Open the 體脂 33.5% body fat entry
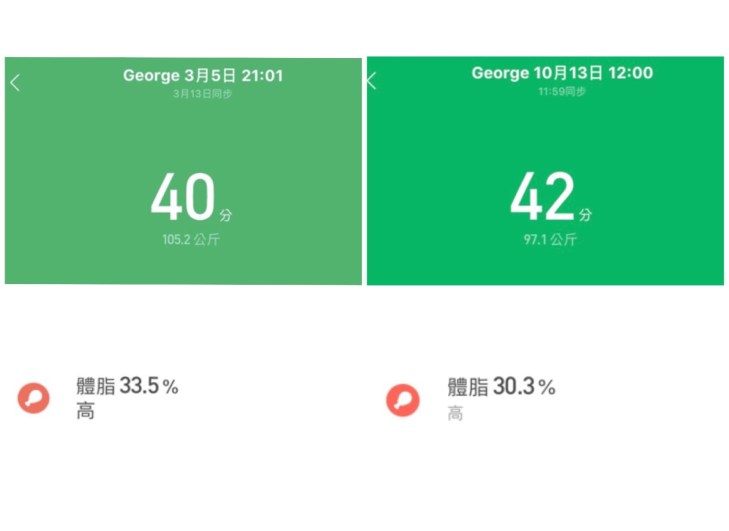729x531 pixels. point(127,386)
